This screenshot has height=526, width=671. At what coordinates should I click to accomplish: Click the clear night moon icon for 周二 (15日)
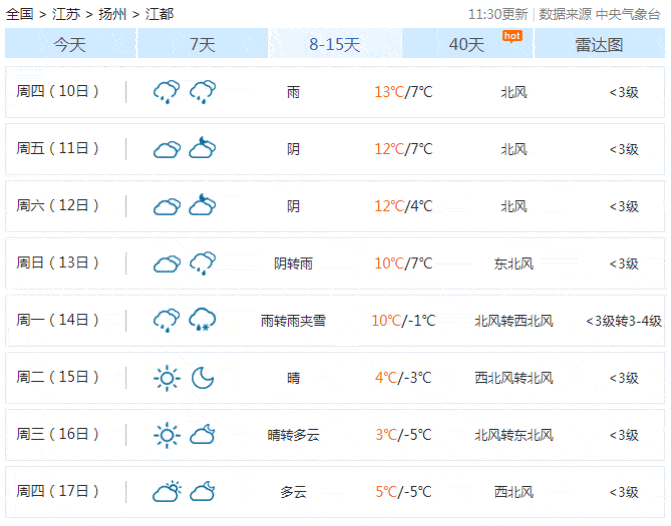(x=203, y=378)
